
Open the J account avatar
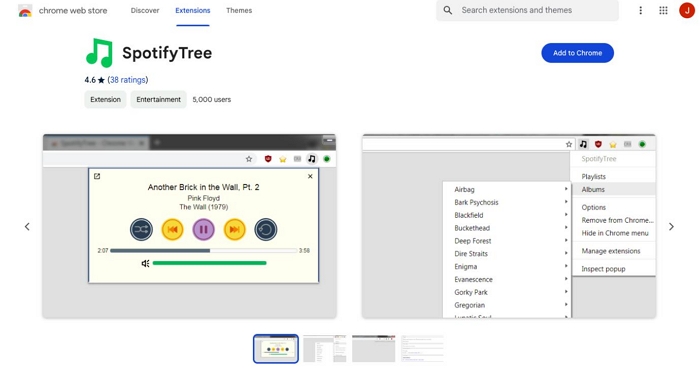pos(687,10)
